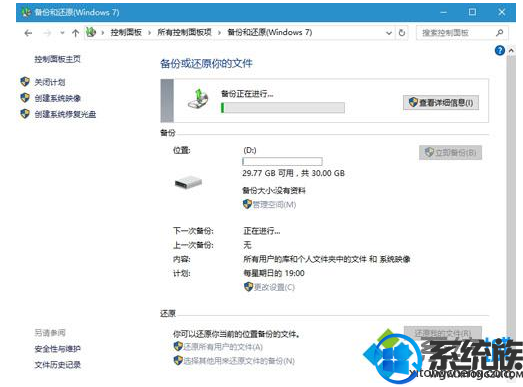Select the schedule text 每星期日的 19:00
The image size is (523, 387).
coord(274,273)
